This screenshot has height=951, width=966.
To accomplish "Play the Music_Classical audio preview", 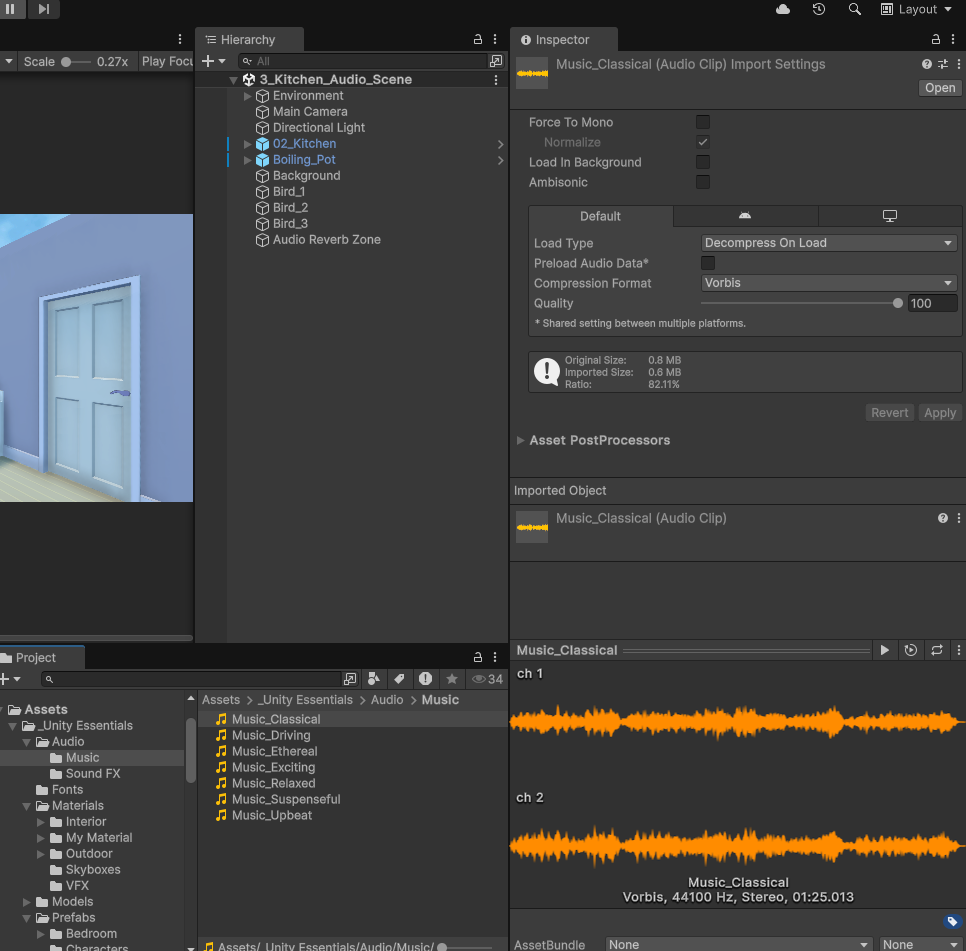I will point(885,650).
